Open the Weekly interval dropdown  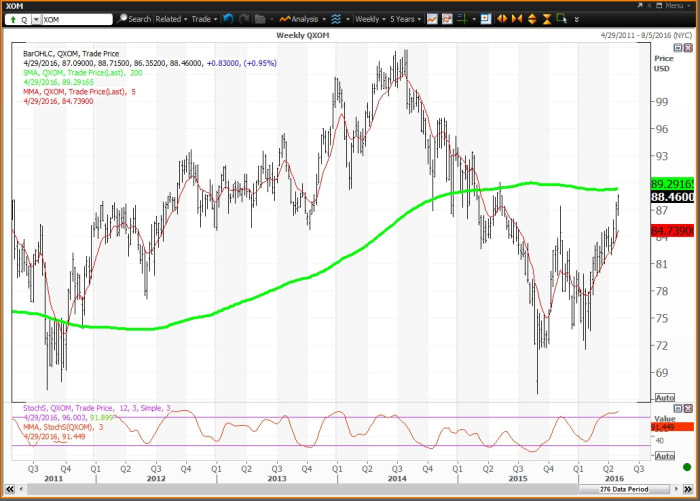click(370, 19)
